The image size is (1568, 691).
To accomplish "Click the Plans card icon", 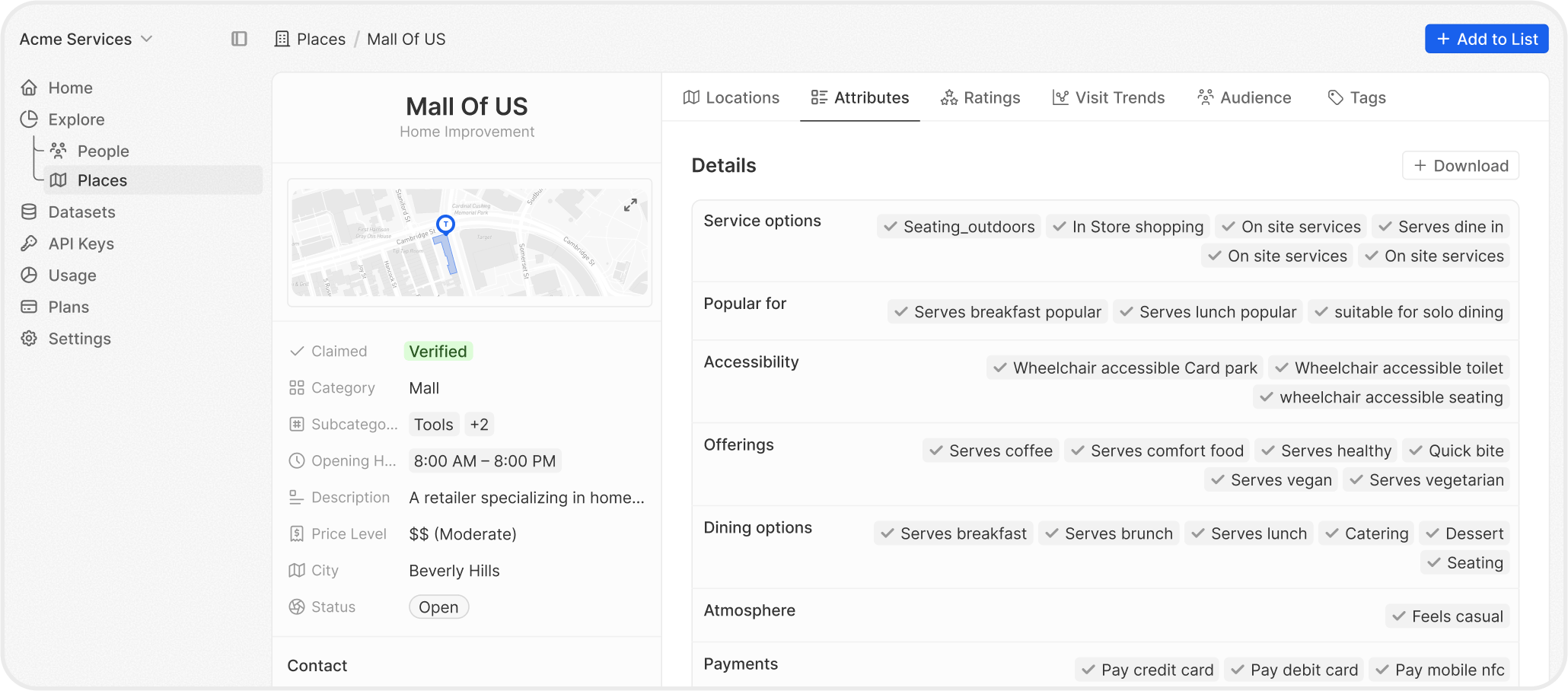I will (x=29, y=307).
